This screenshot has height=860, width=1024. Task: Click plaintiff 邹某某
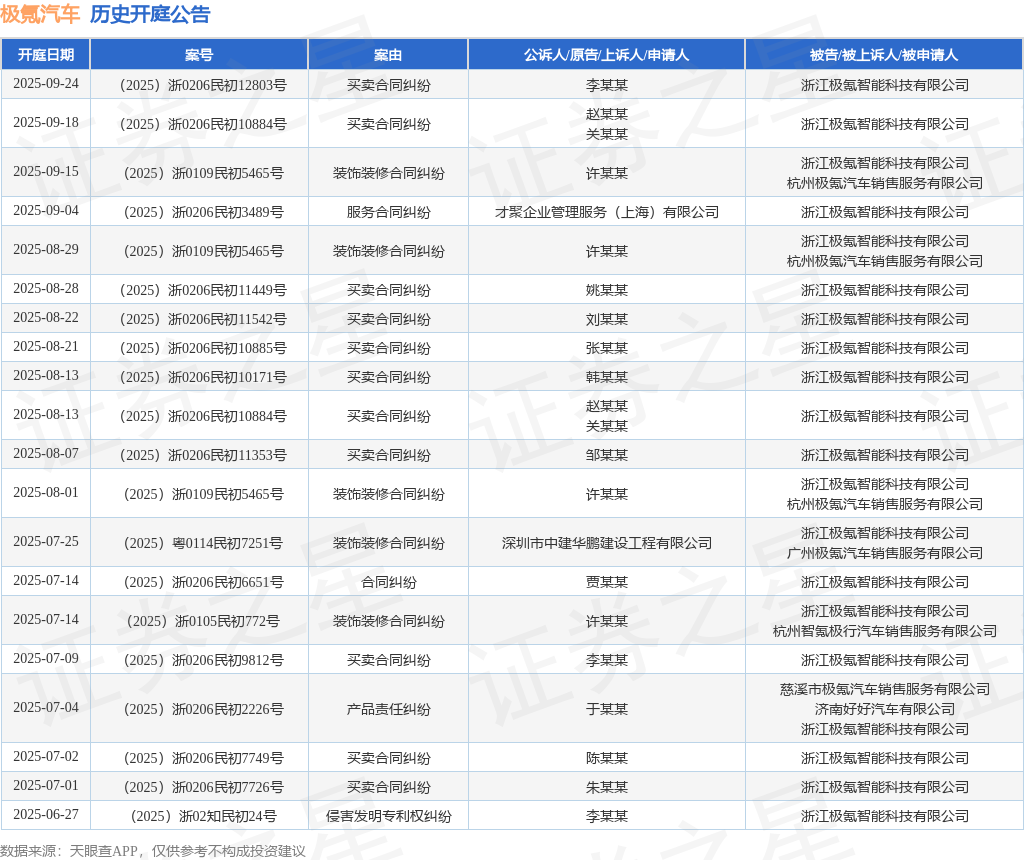(606, 455)
